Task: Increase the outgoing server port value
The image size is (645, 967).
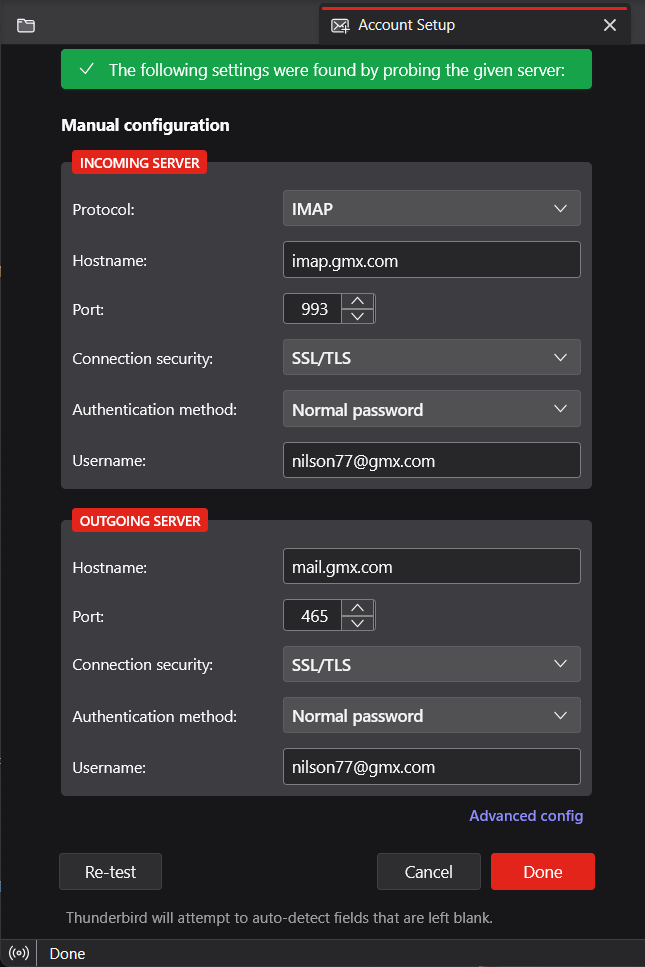Action: (358, 607)
